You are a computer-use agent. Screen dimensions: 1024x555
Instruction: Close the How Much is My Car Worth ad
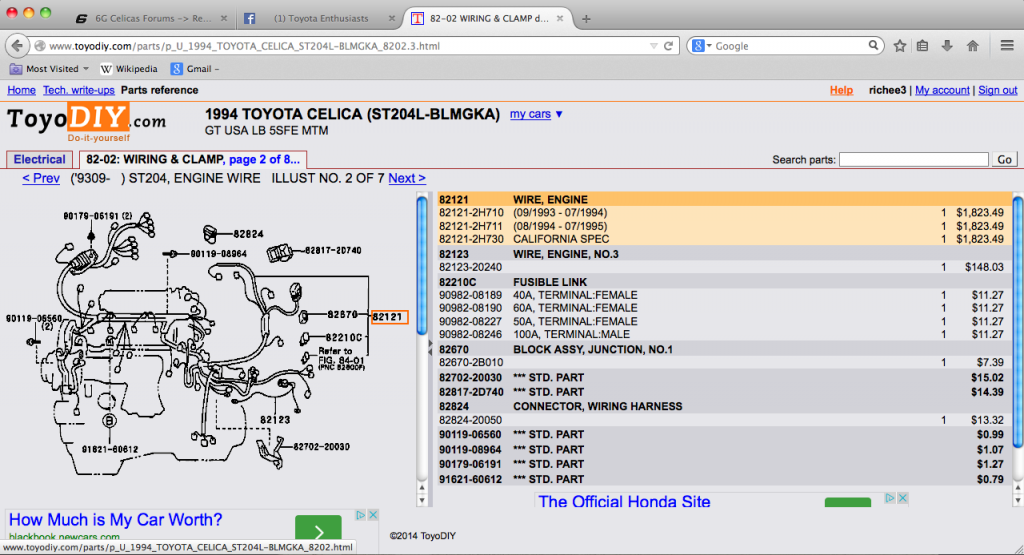(372, 515)
